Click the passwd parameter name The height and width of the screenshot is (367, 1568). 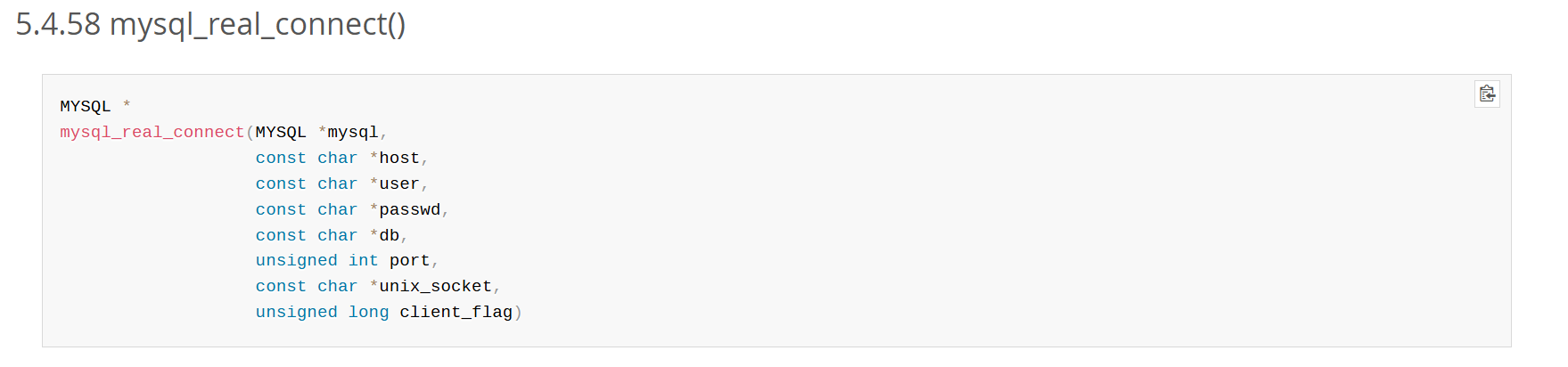coord(410,209)
